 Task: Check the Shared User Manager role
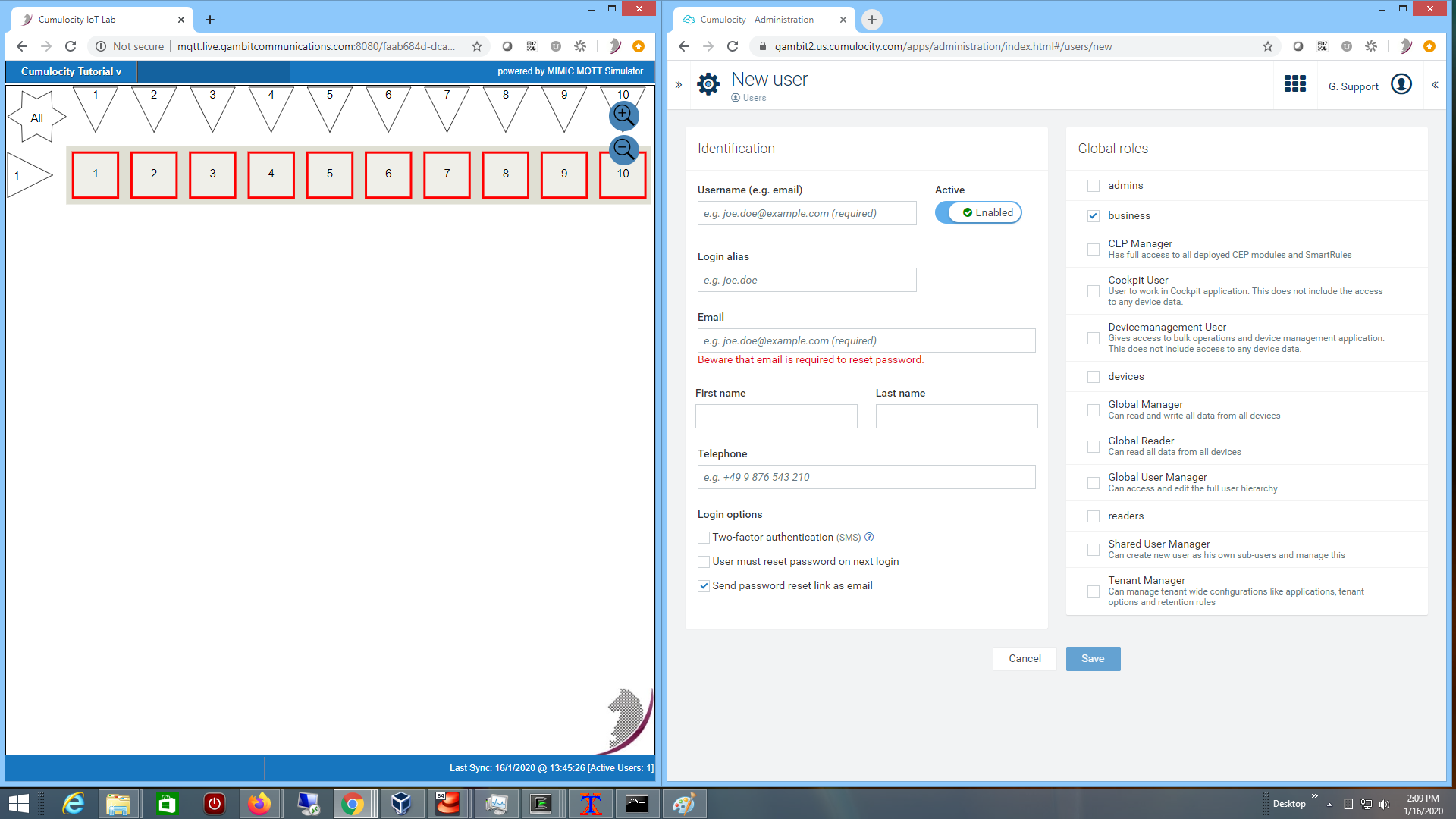coord(1094,550)
